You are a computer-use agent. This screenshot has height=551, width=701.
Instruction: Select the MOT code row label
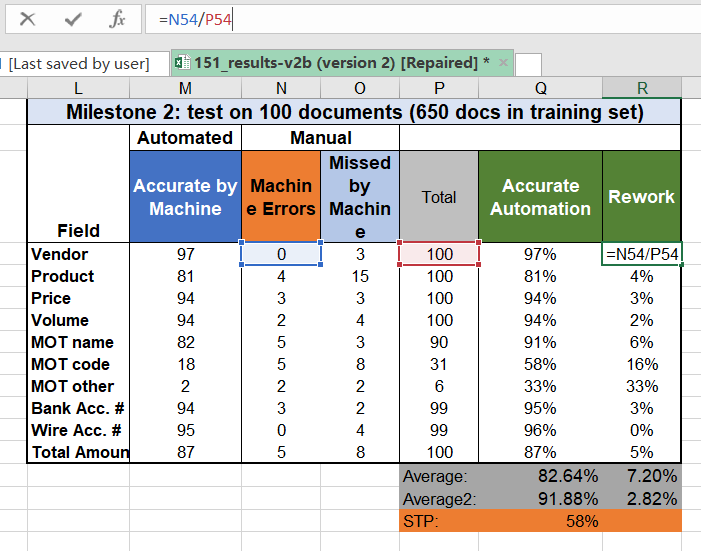tap(78, 364)
